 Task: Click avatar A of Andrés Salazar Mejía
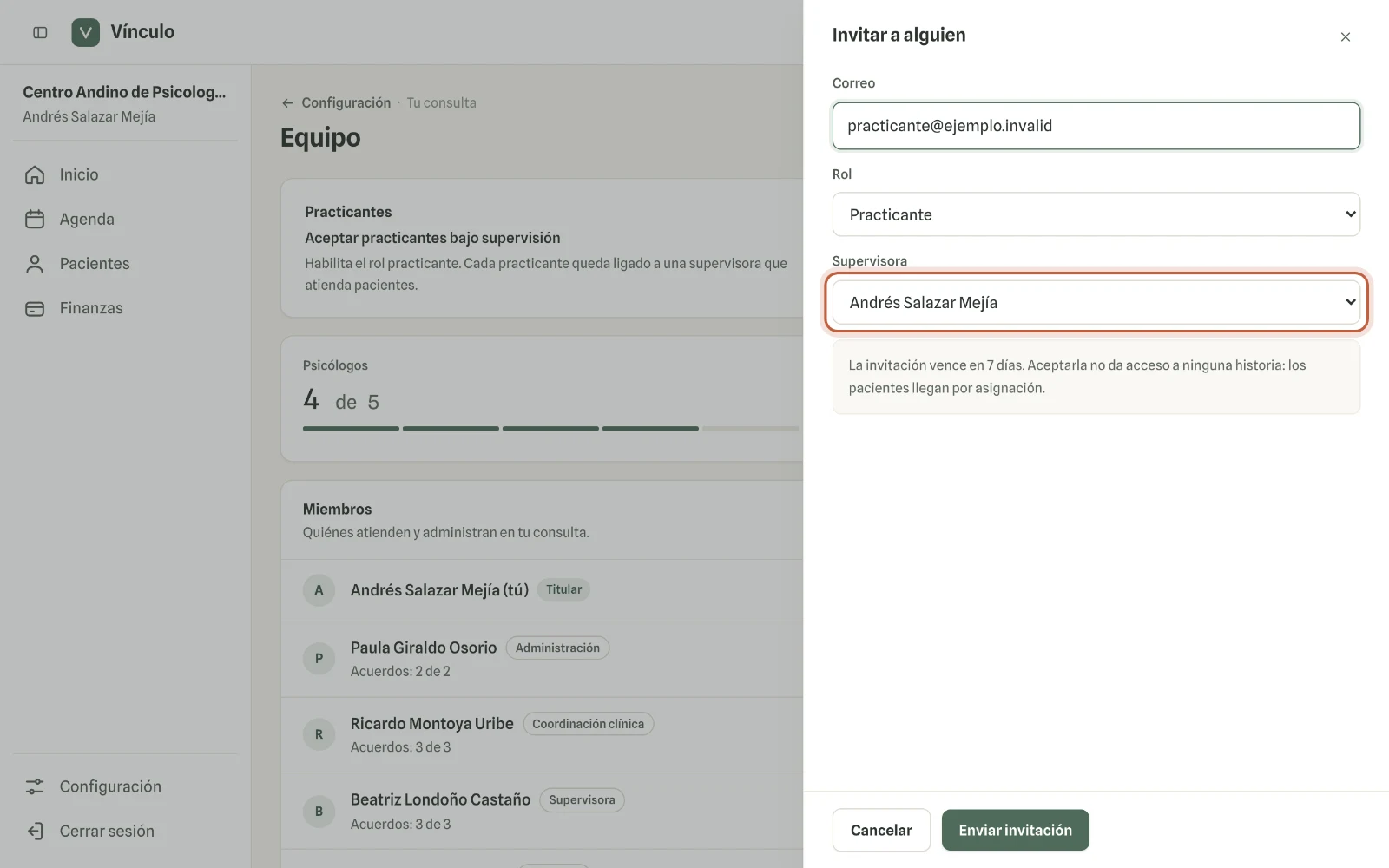(319, 590)
